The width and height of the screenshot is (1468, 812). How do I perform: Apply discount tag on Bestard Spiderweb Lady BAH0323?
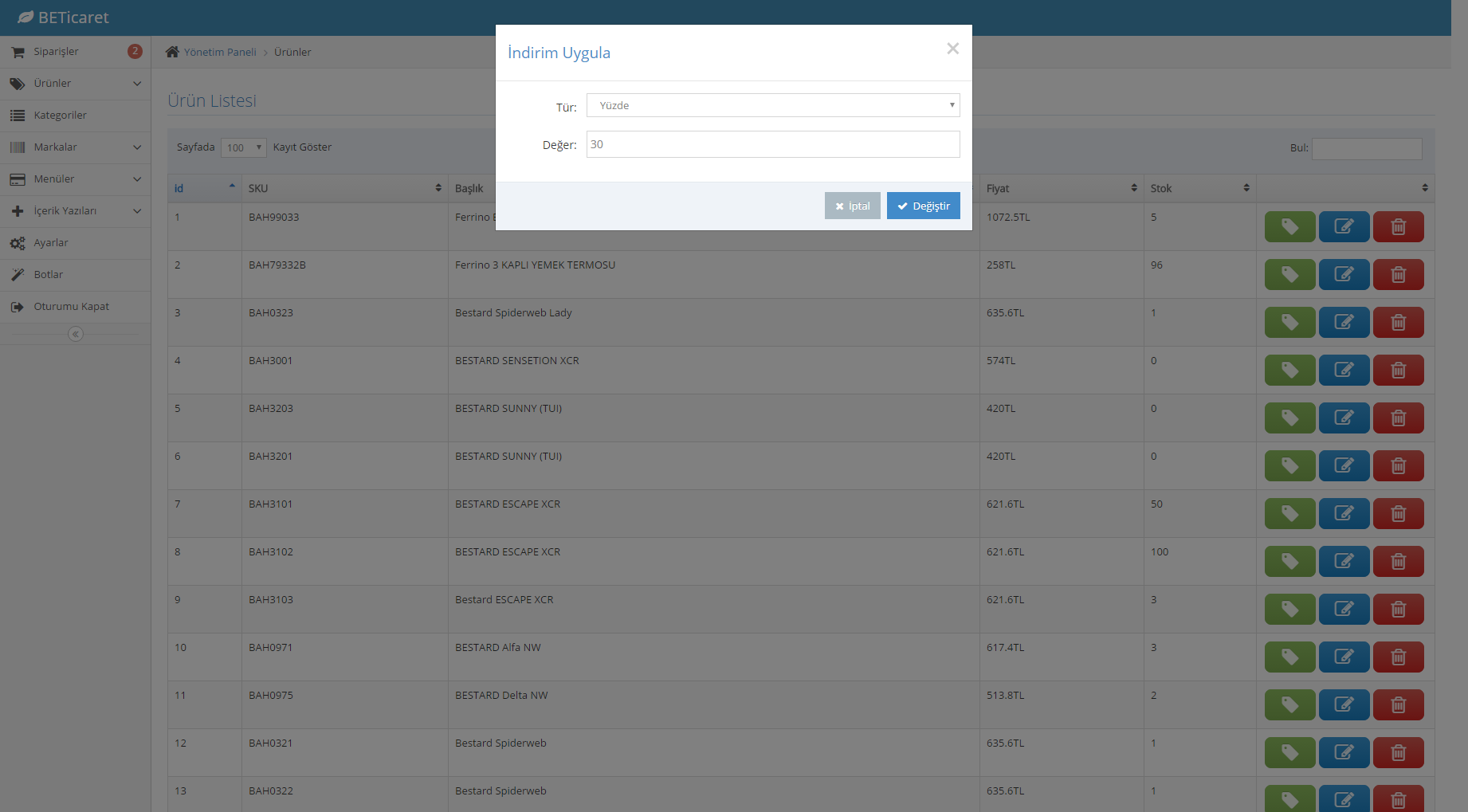(1289, 323)
